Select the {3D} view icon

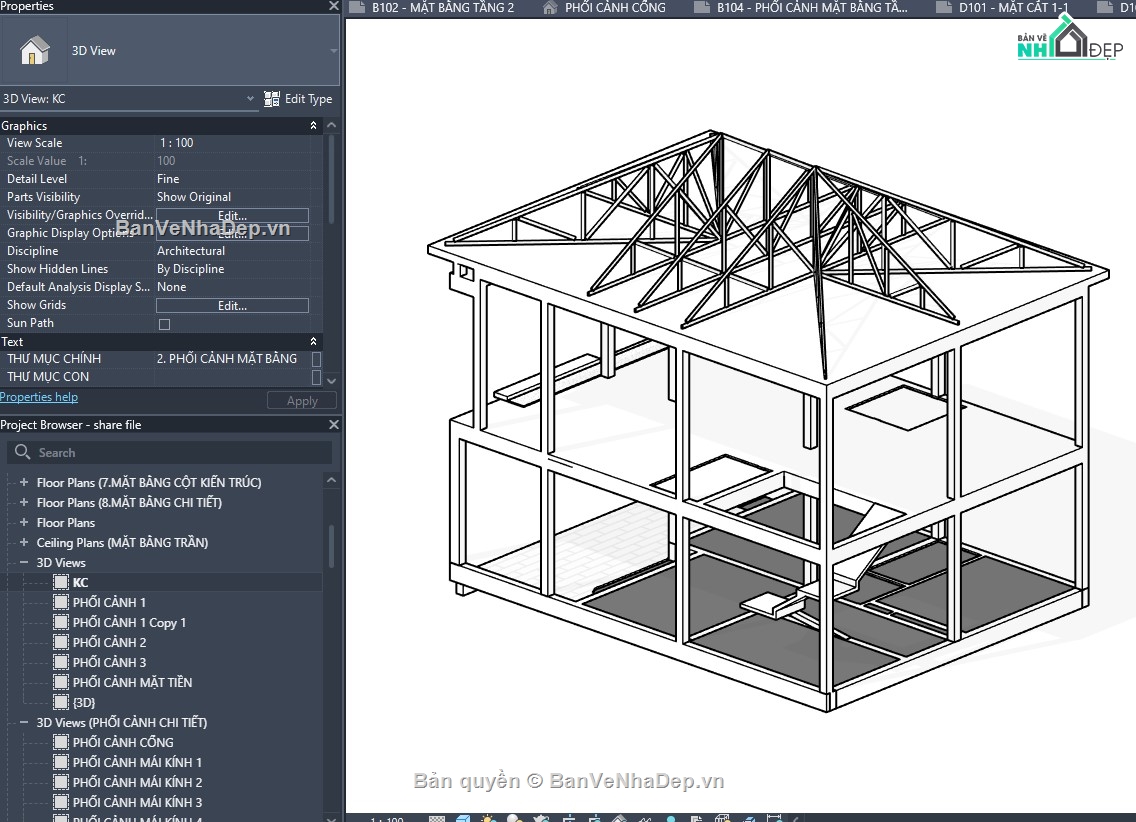[x=61, y=702]
